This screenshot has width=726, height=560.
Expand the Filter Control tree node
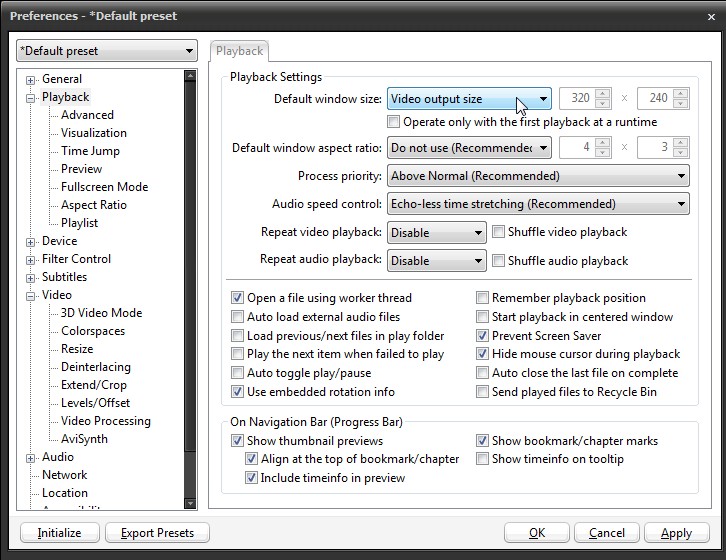tap(31, 260)
